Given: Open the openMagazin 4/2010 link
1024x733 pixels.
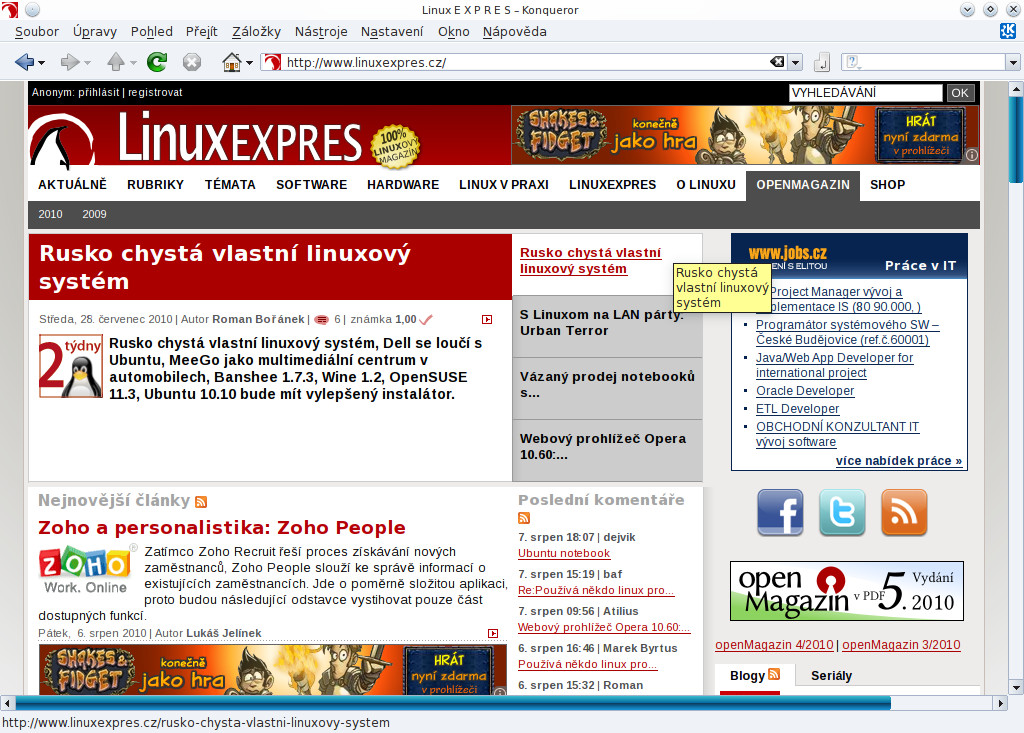Looking at the screenshot, I should tap(774, 645).
